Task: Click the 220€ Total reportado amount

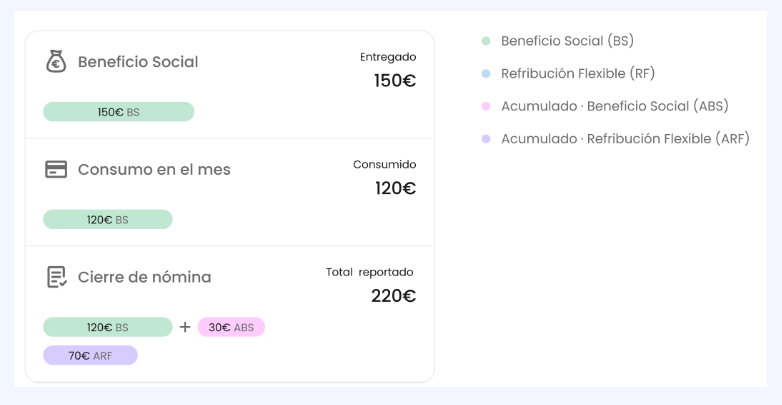Action: pyautogui.click(x=393, y=296)
